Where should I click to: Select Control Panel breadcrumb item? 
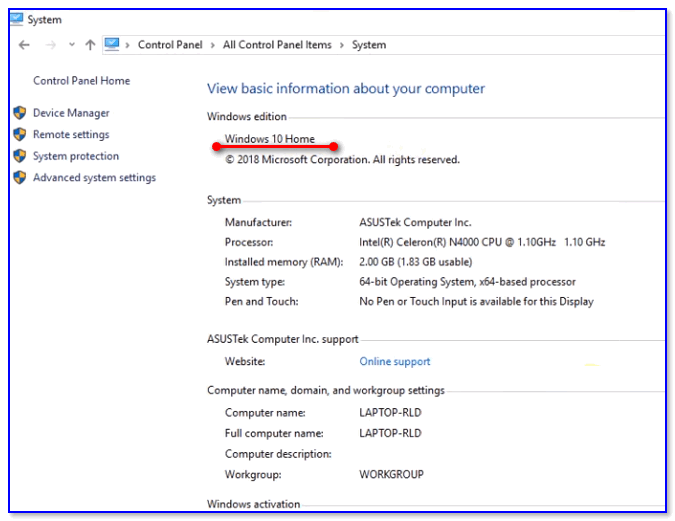[170, 45]
